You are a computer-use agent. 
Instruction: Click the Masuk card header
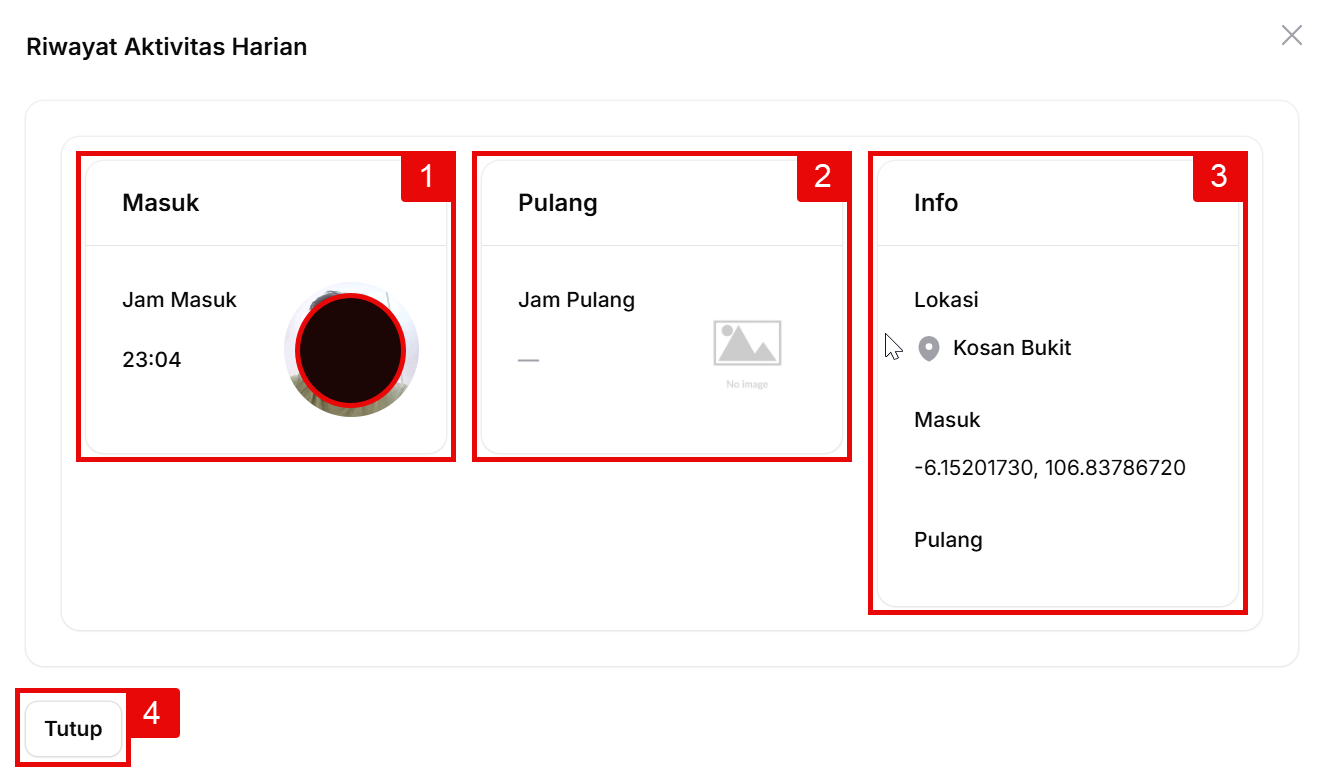pyautogui.click(x=161, y=203)
